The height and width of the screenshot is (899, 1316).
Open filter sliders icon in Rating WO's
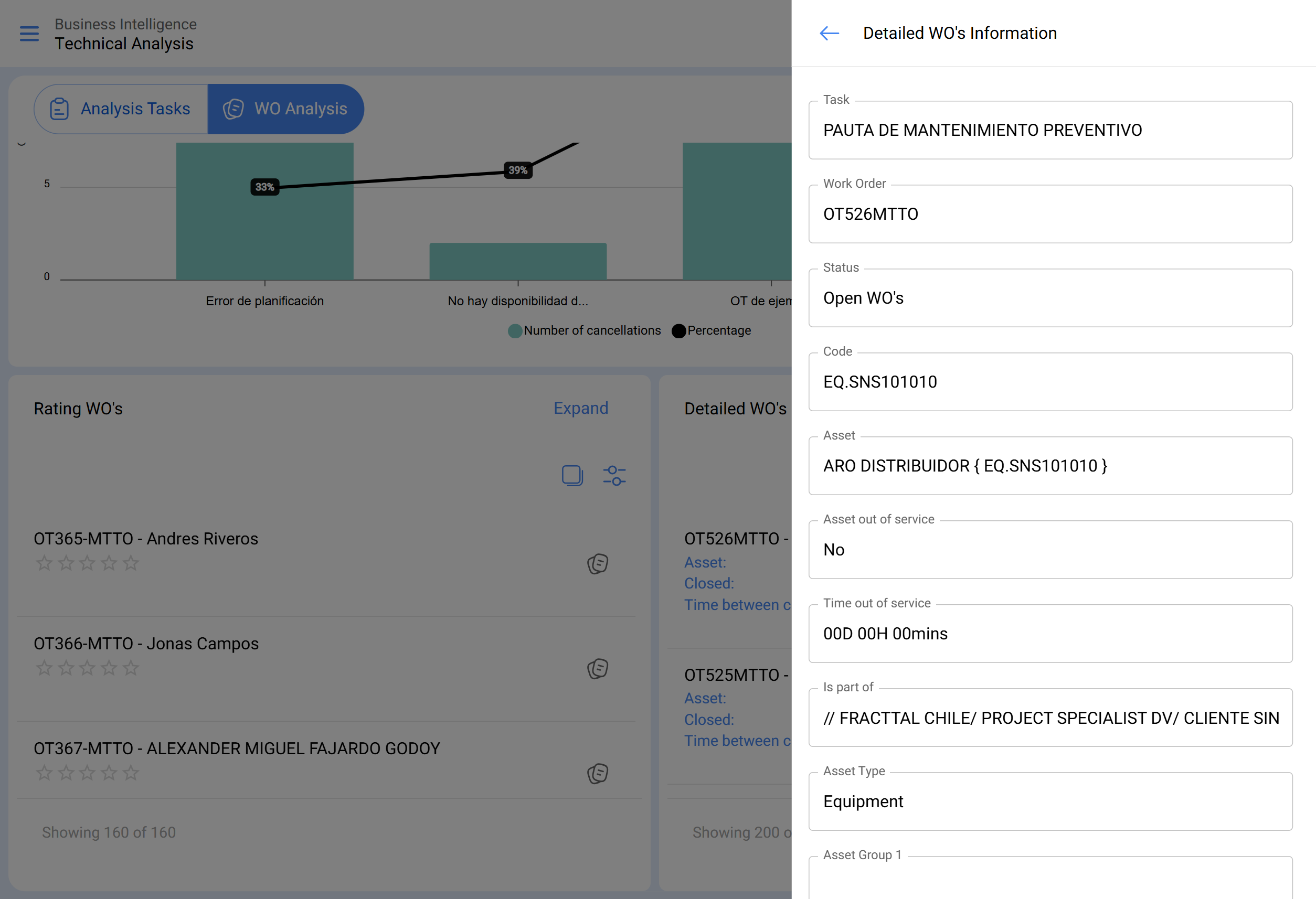click(614, 476)
